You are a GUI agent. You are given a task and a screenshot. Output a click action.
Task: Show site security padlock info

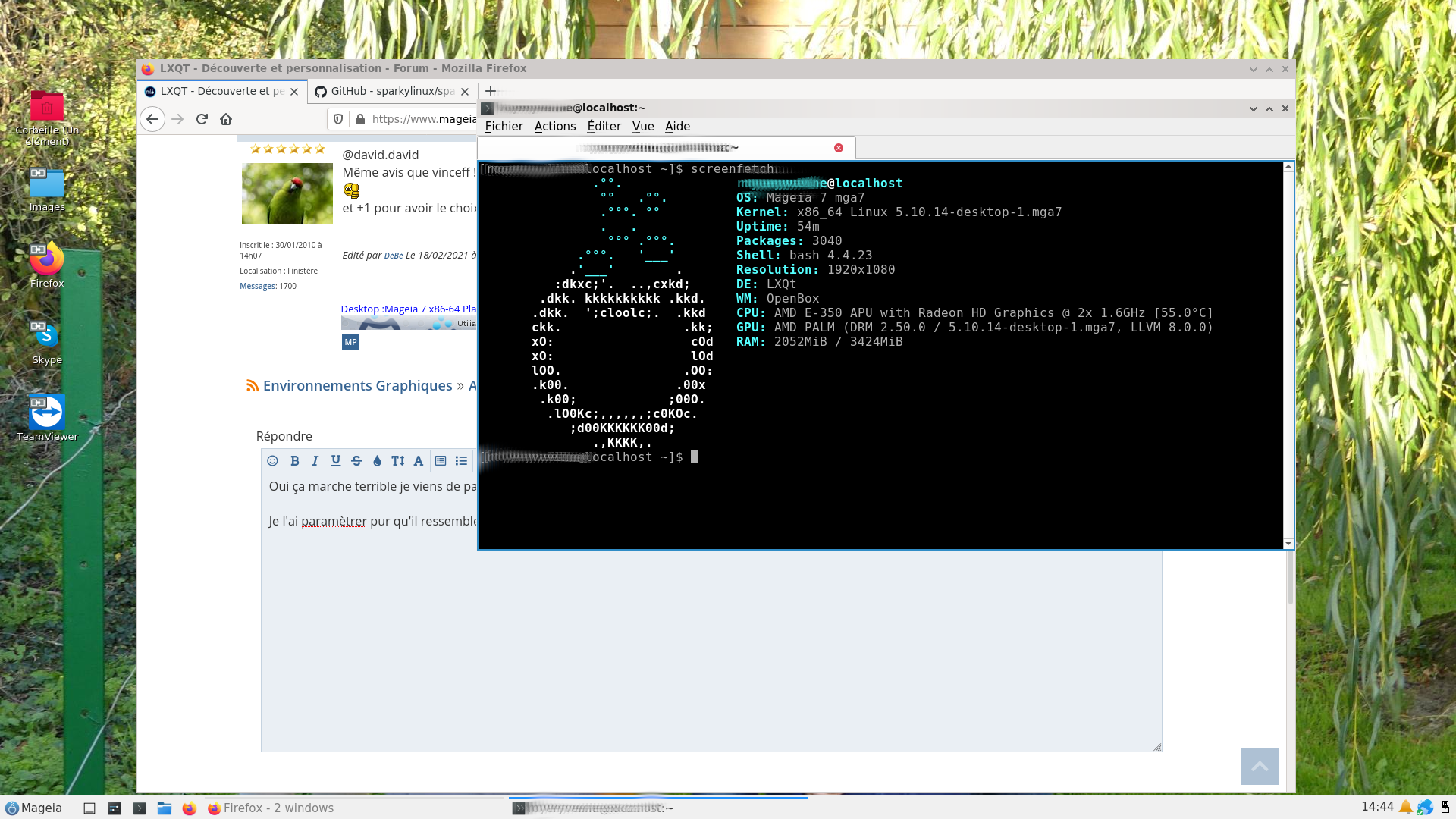[x=360, y=119]
